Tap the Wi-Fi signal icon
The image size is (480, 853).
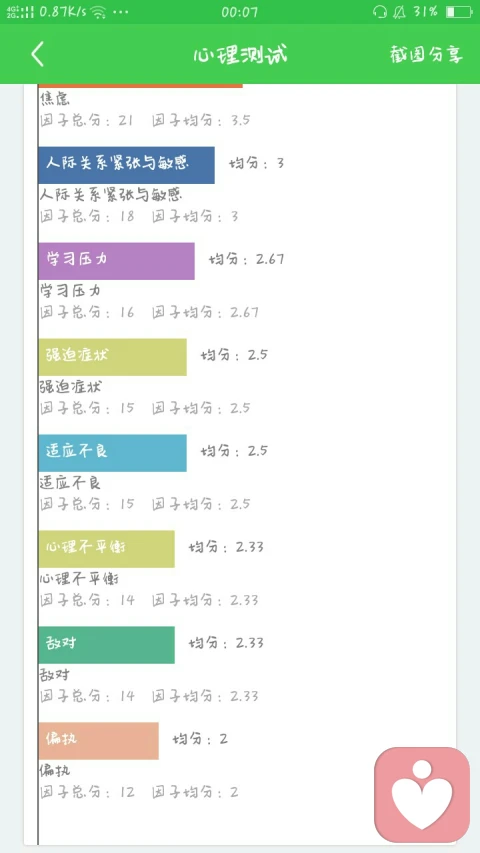pyautogui.click(x=98, y=12)
